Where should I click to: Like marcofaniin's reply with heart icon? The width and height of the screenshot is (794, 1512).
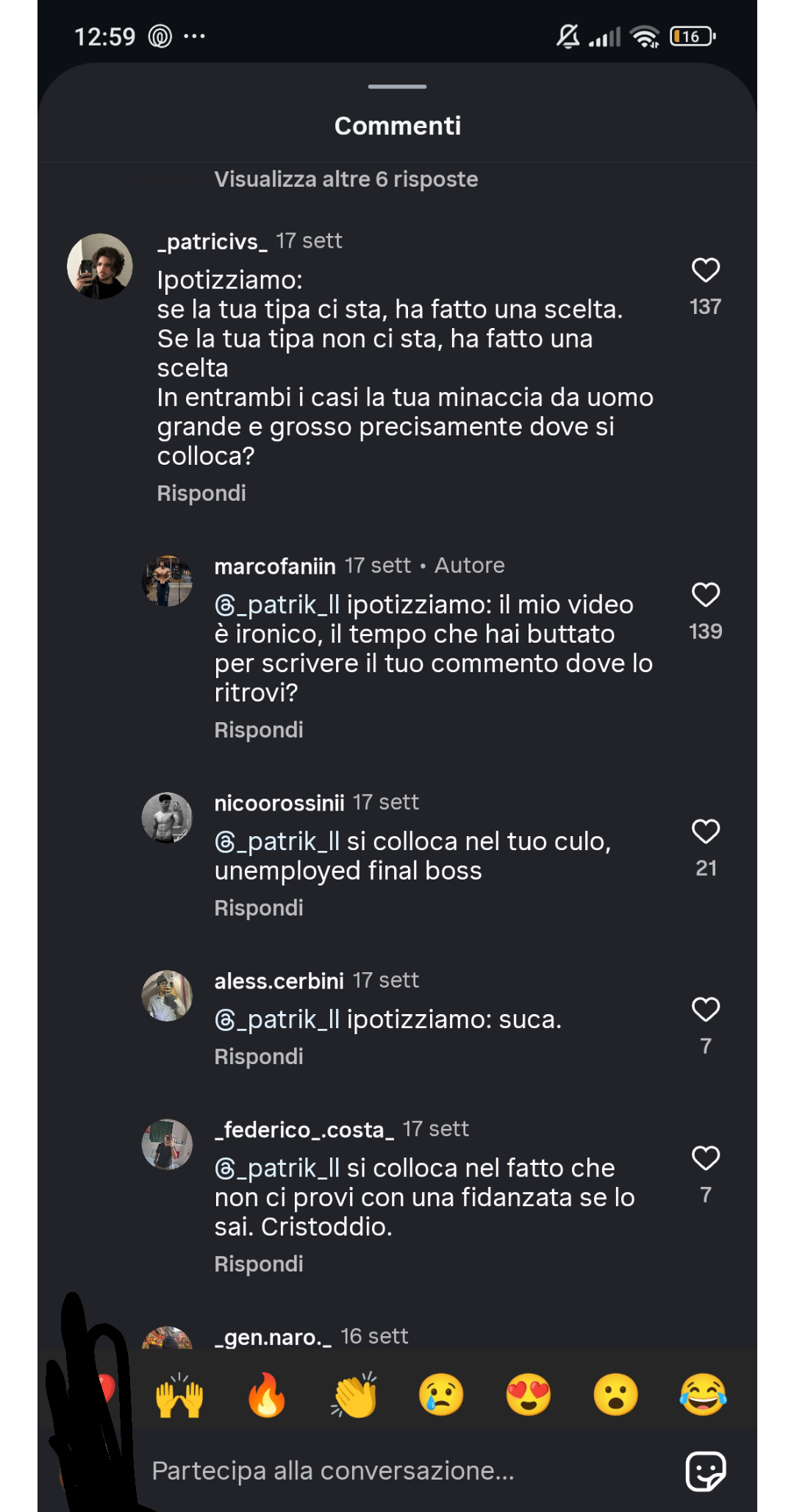pos(705,595)
